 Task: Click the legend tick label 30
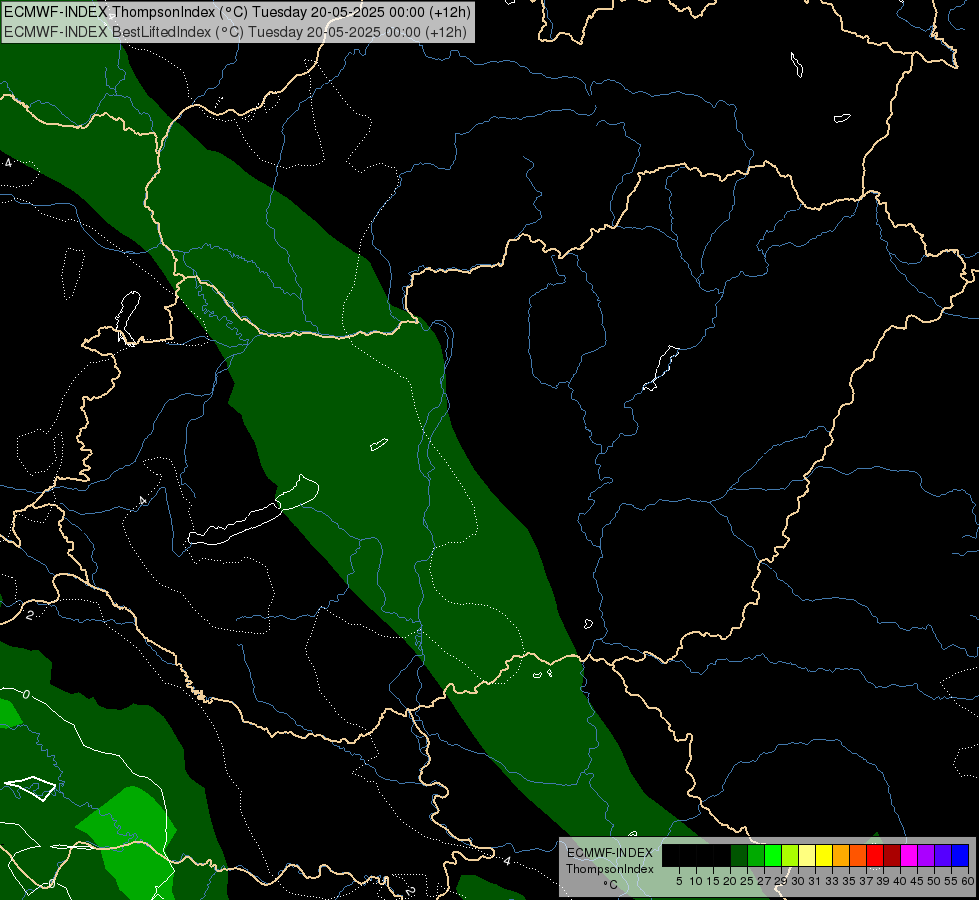pyautogui.click(x=798, y=881)
